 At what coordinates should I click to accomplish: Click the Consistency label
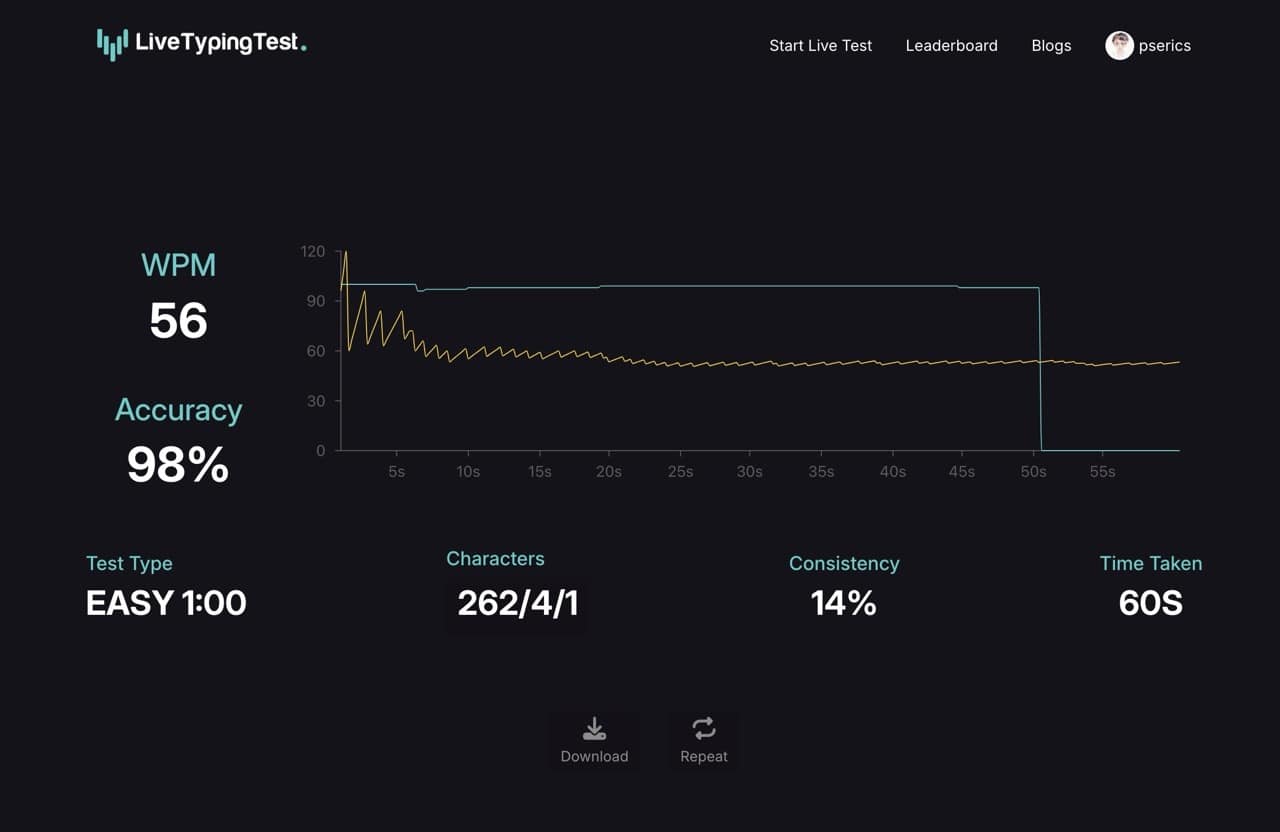click(844, 564)
